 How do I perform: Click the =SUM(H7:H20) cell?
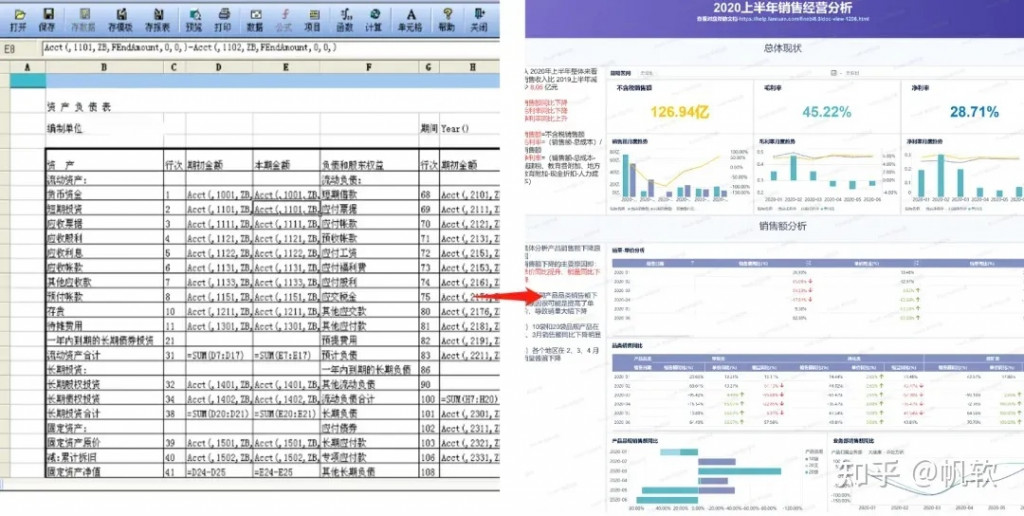[470, 398]
